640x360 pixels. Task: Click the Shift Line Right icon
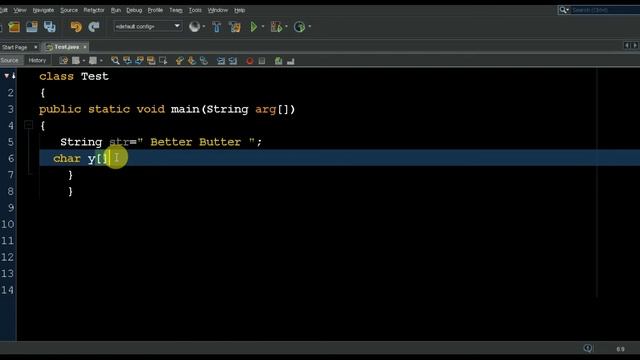[x=233, y=61]
